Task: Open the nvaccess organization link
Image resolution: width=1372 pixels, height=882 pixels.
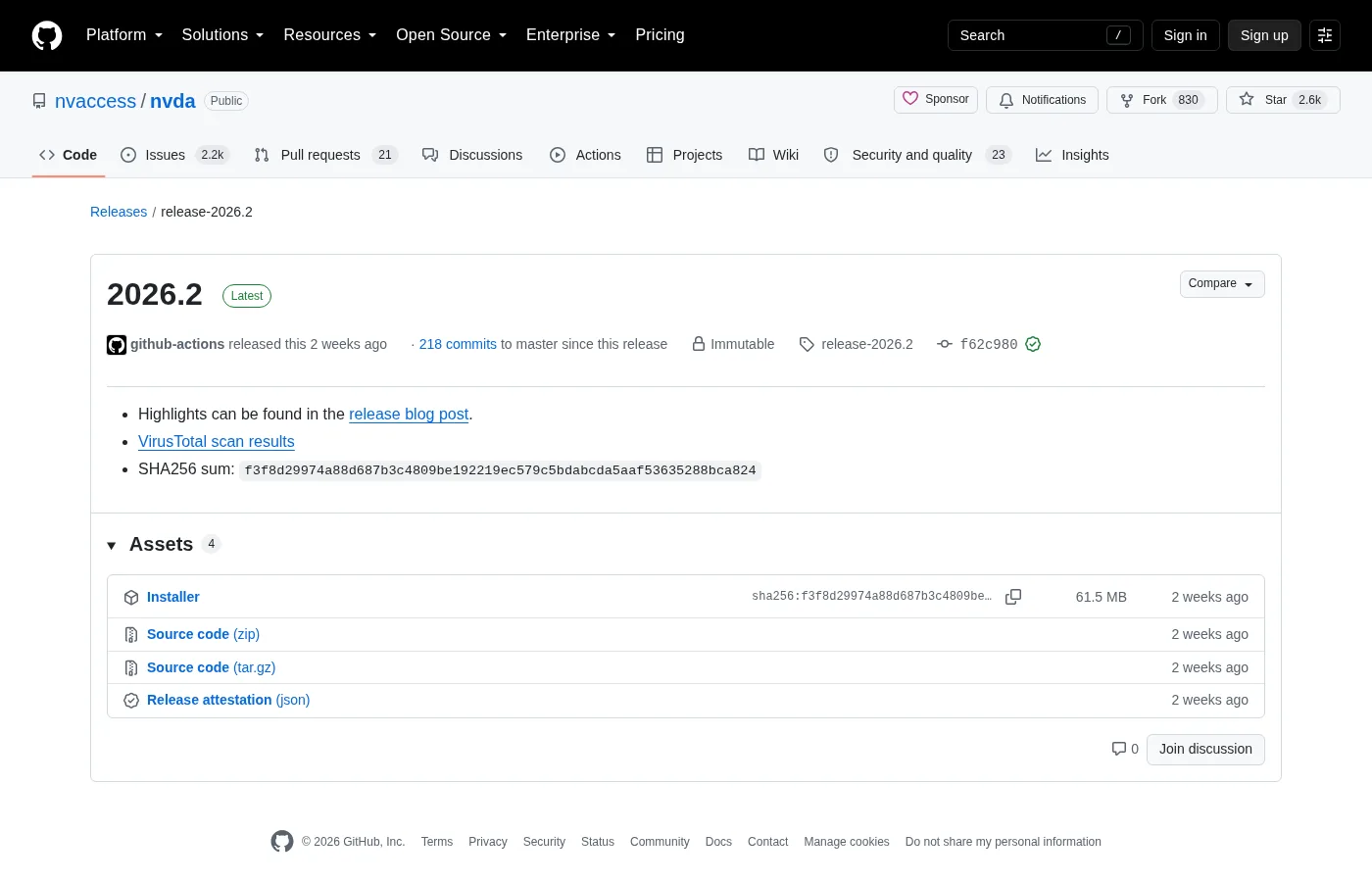Action: [x=95, y=101]
